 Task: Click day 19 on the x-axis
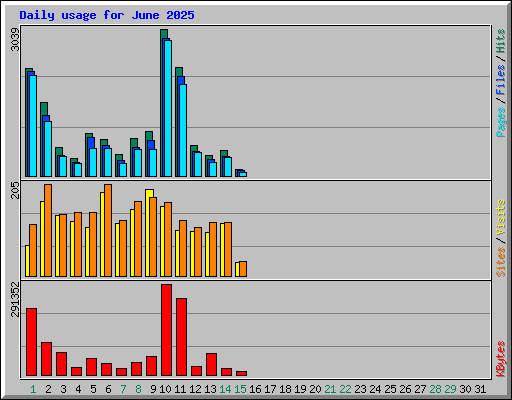point(300,389)
